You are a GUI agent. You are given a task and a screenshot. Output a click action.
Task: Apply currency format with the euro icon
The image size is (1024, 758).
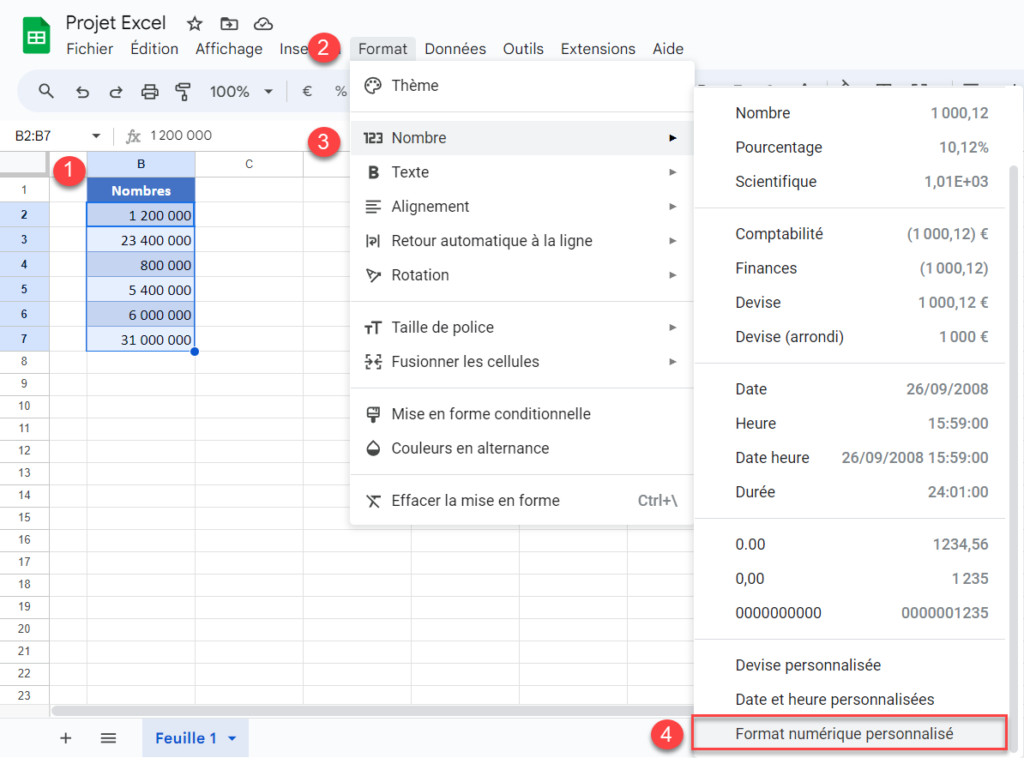coord(306,91)
